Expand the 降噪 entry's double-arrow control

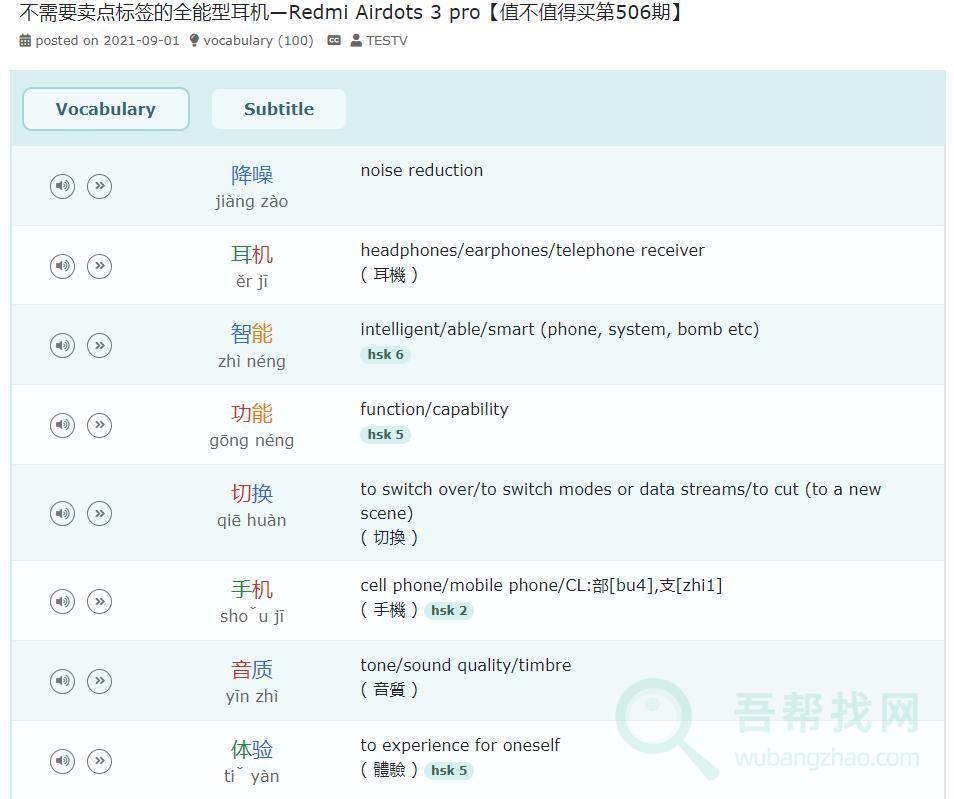tap(99, 186)
